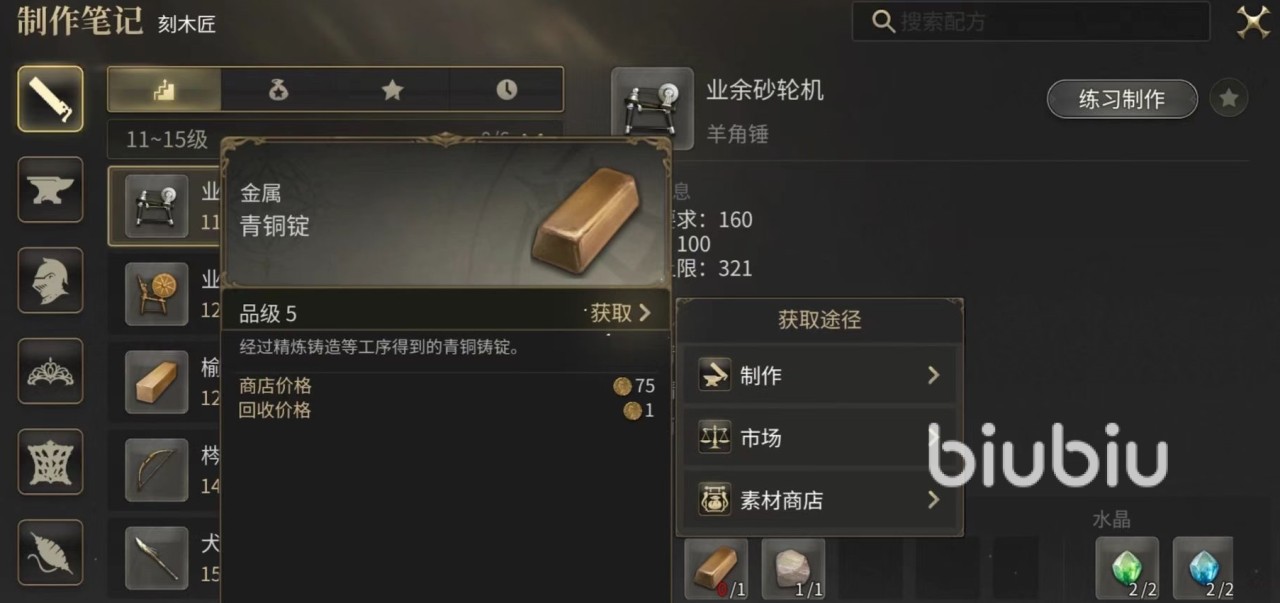Select the saw woodworking category icon
This screenshot has height=603, width=1280.
(50, 98)
